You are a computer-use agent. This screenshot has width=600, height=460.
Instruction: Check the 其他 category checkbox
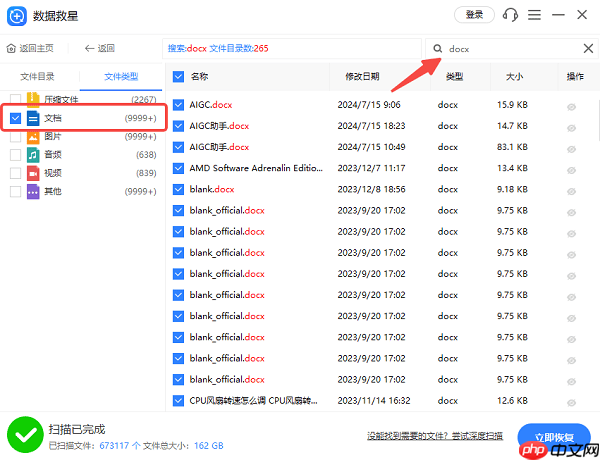15,191
